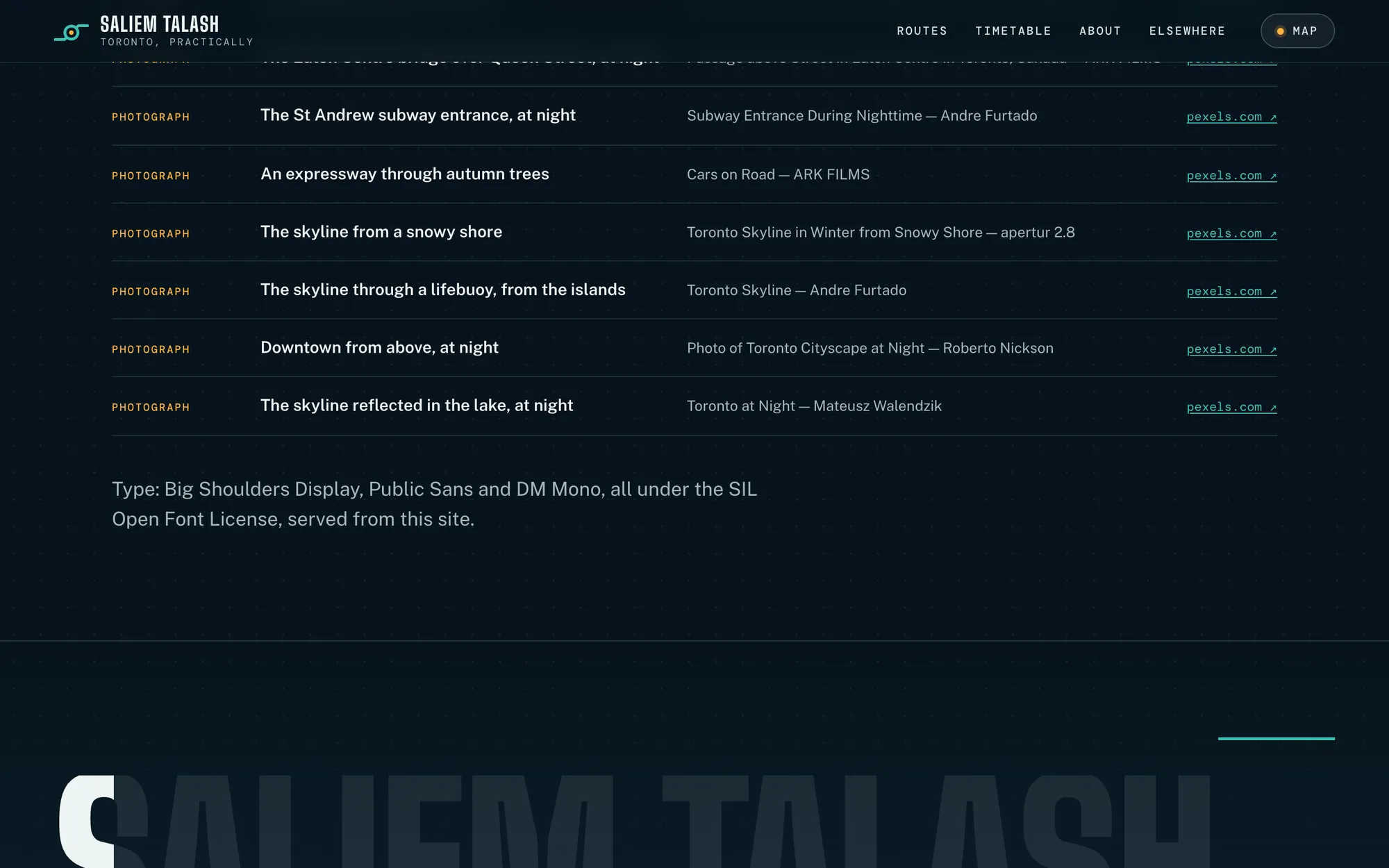Image resolution: width=1389 pixels, height=868 pixels.
Task: Select 'The skyline reflected in the lake, at night'
Action: [x=417, y=406]
